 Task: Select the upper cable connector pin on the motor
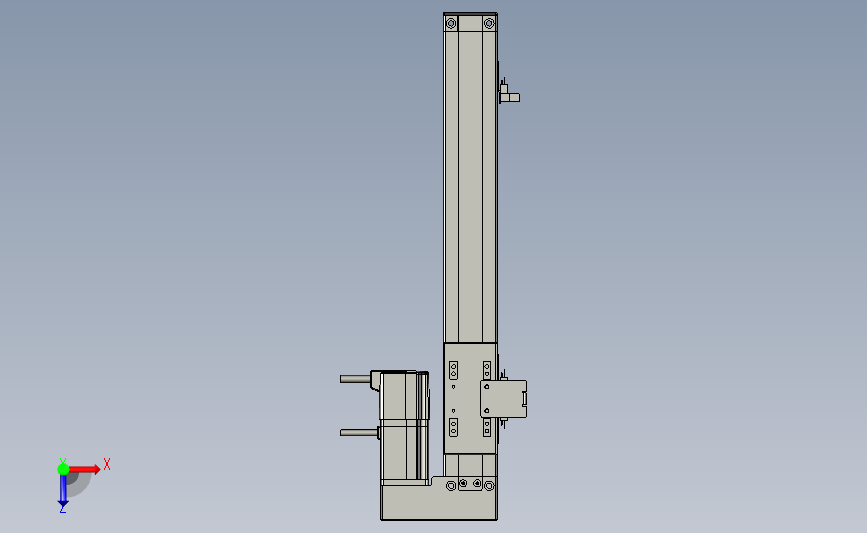(356, 379)
